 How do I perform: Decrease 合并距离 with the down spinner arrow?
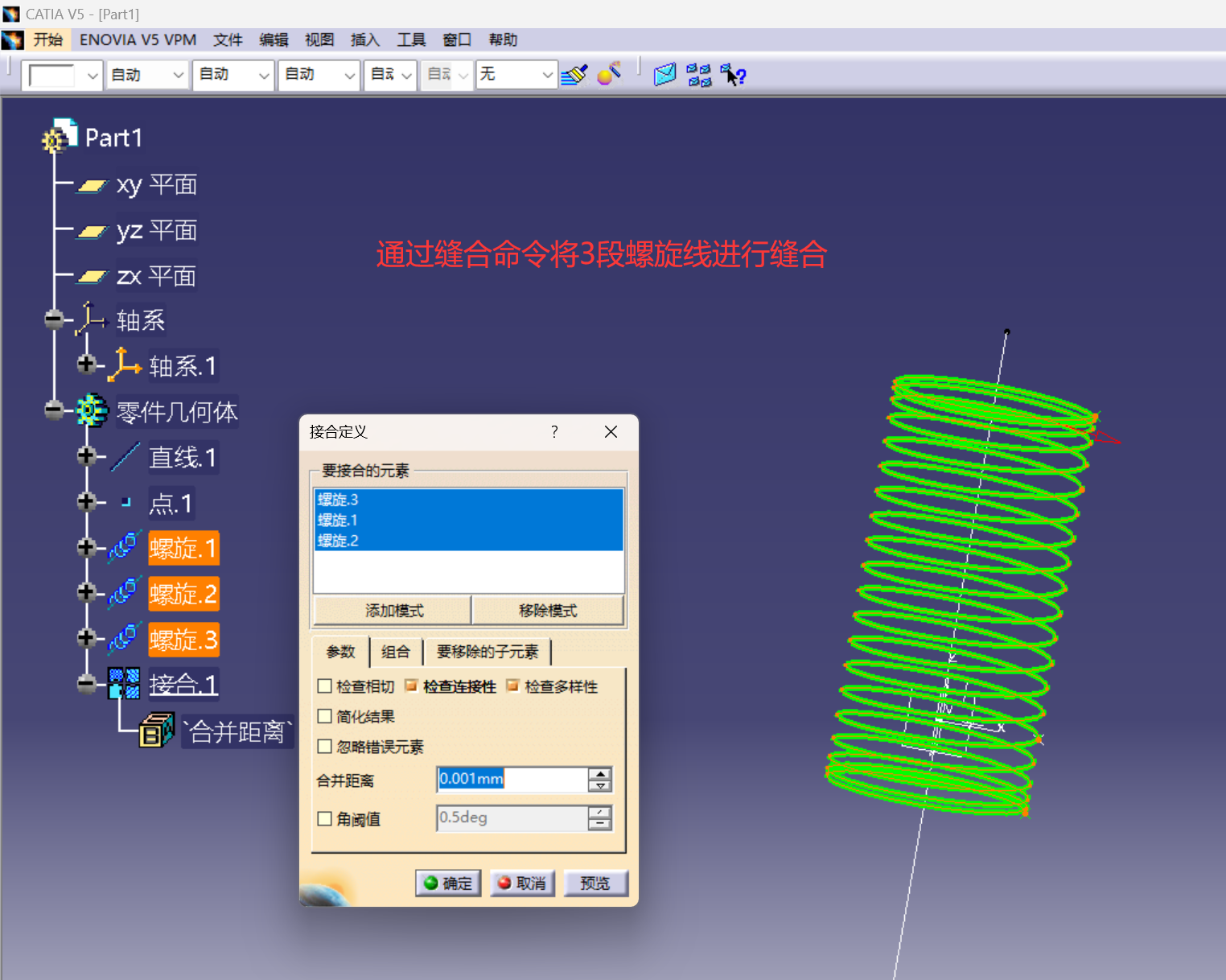click(x=600, y=785)
